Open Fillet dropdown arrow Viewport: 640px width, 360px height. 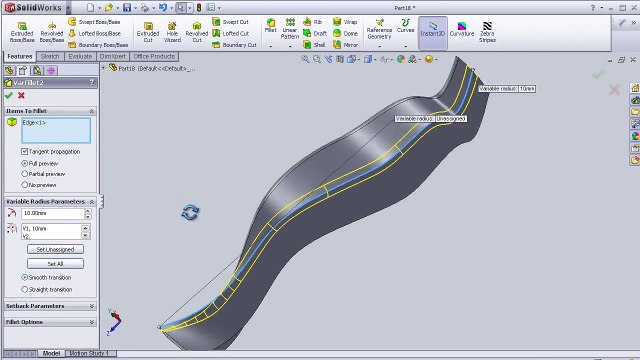click(x=271, y=47)
